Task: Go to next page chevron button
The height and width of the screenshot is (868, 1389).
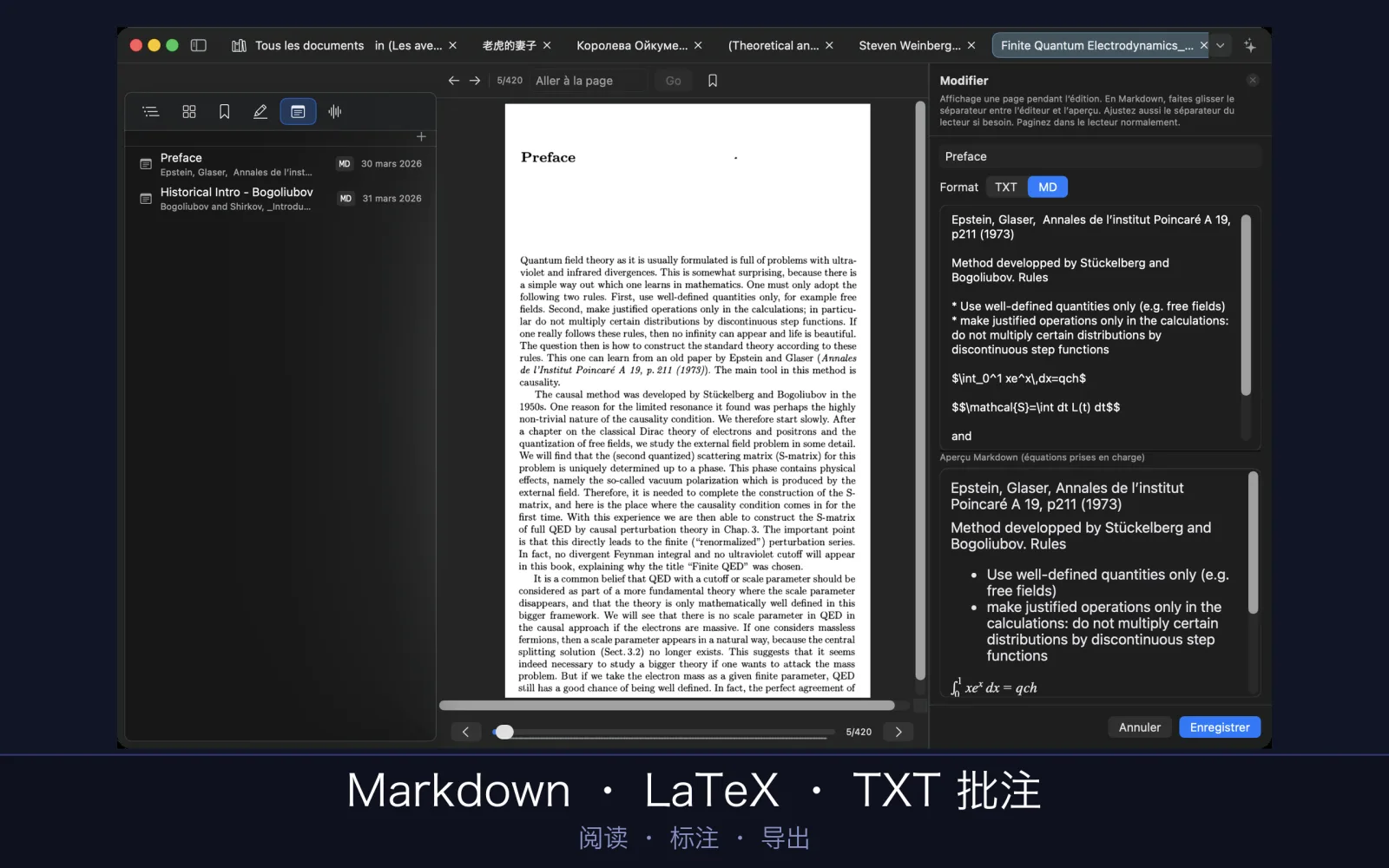Action: coord(899,732)
